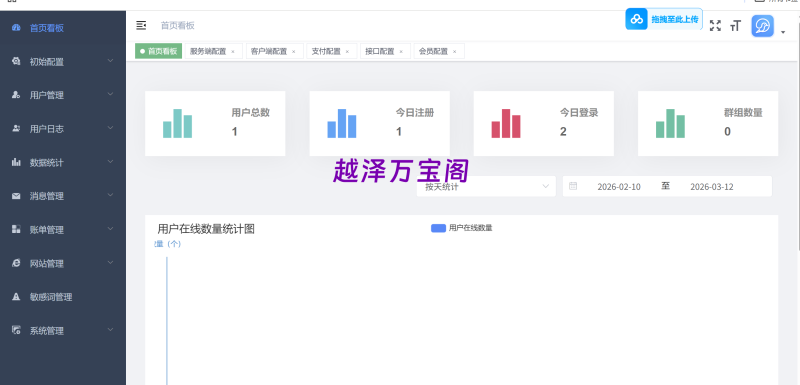Click the user avatar in header
The height and width of the screenshot is (385, 800).
coord(762,26)
